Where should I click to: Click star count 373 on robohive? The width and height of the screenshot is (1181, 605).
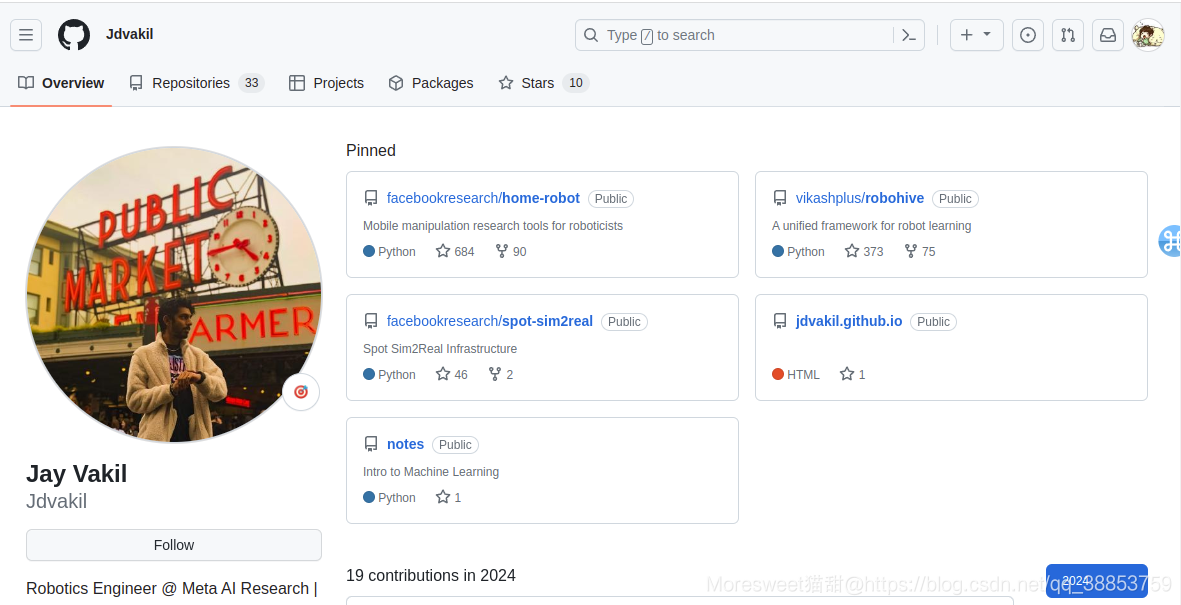pos(864,252)
